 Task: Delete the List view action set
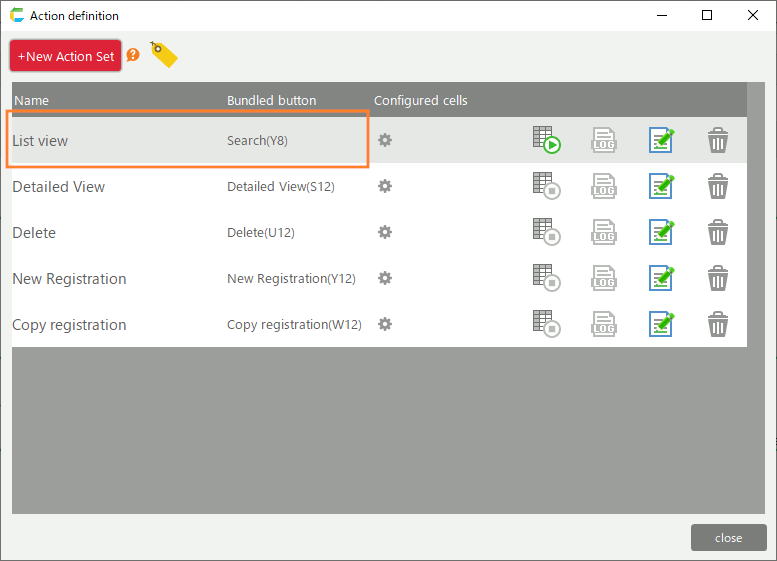(x=718, y=140)
